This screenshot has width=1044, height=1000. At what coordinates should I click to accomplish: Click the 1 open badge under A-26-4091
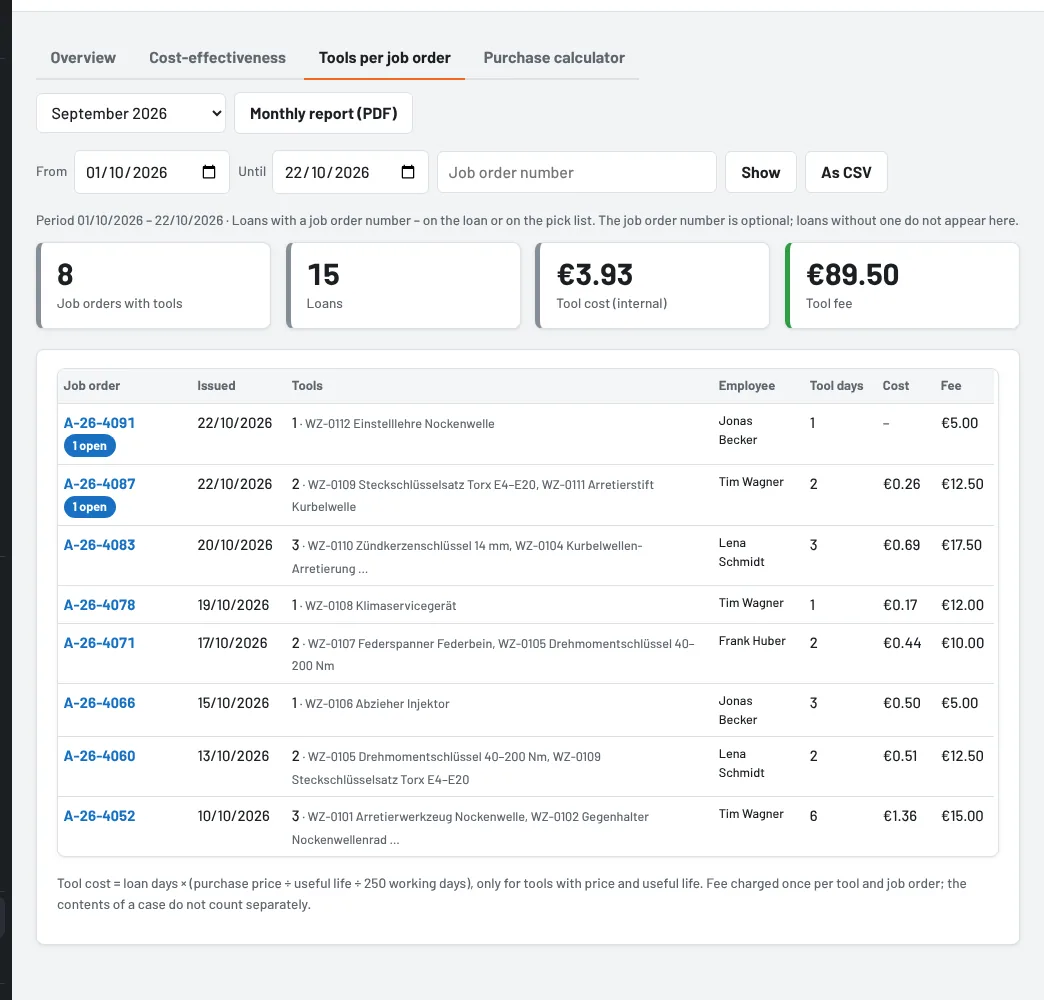point(90,446)
